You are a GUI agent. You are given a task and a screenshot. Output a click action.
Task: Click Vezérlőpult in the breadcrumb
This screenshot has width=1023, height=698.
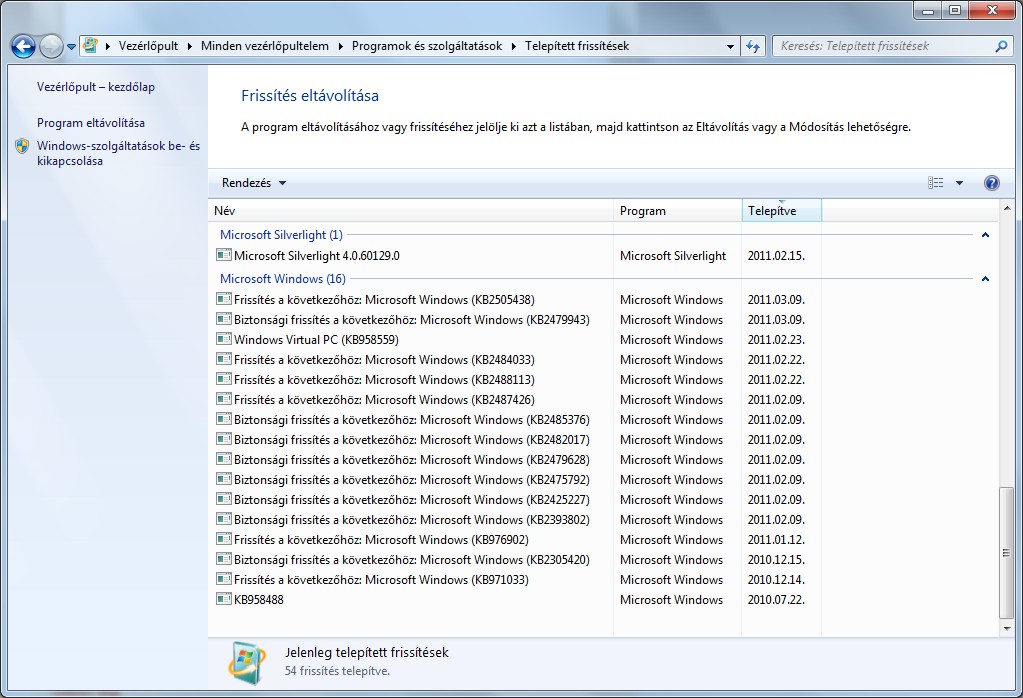pyautogui.click(x=148, y=46)
